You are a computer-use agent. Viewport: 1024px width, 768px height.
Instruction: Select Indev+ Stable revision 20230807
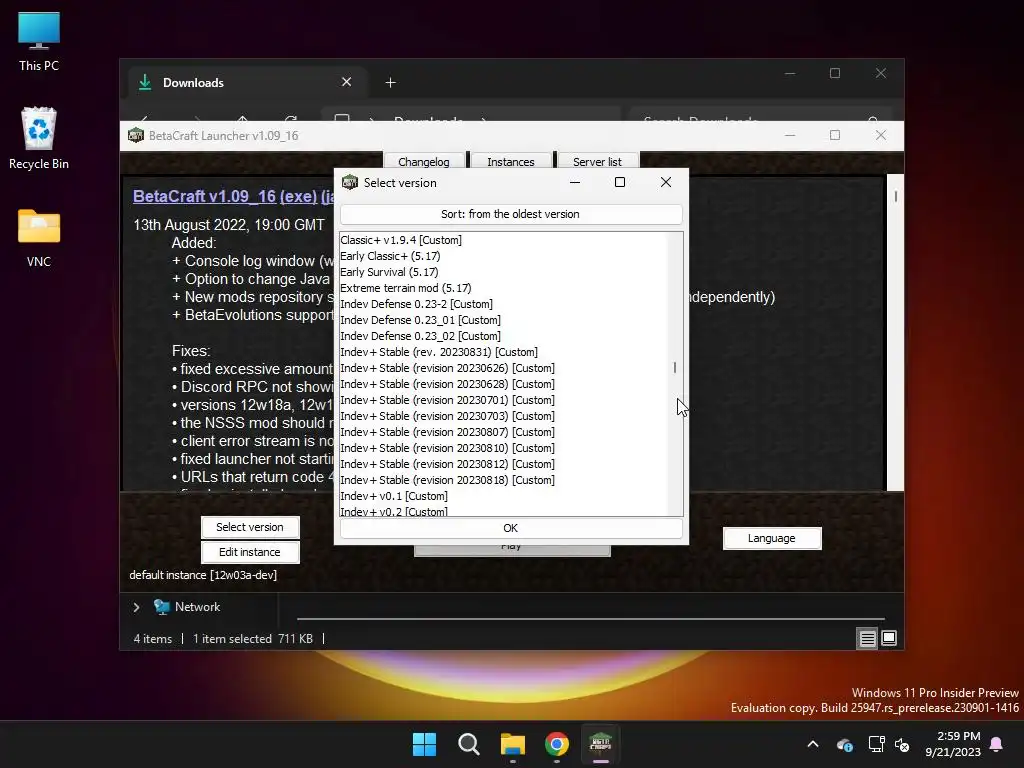(447, 432)
